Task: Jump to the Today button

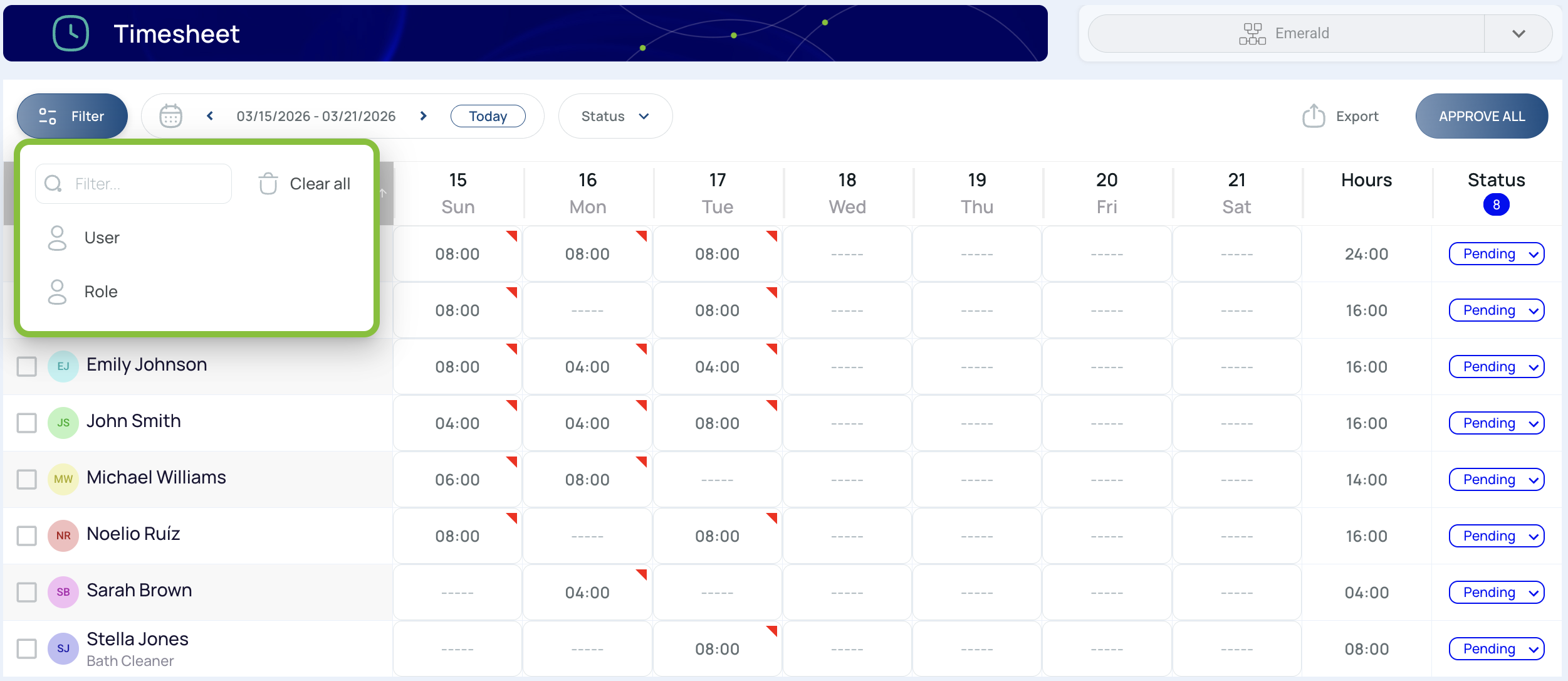Action: coord(488,116)
